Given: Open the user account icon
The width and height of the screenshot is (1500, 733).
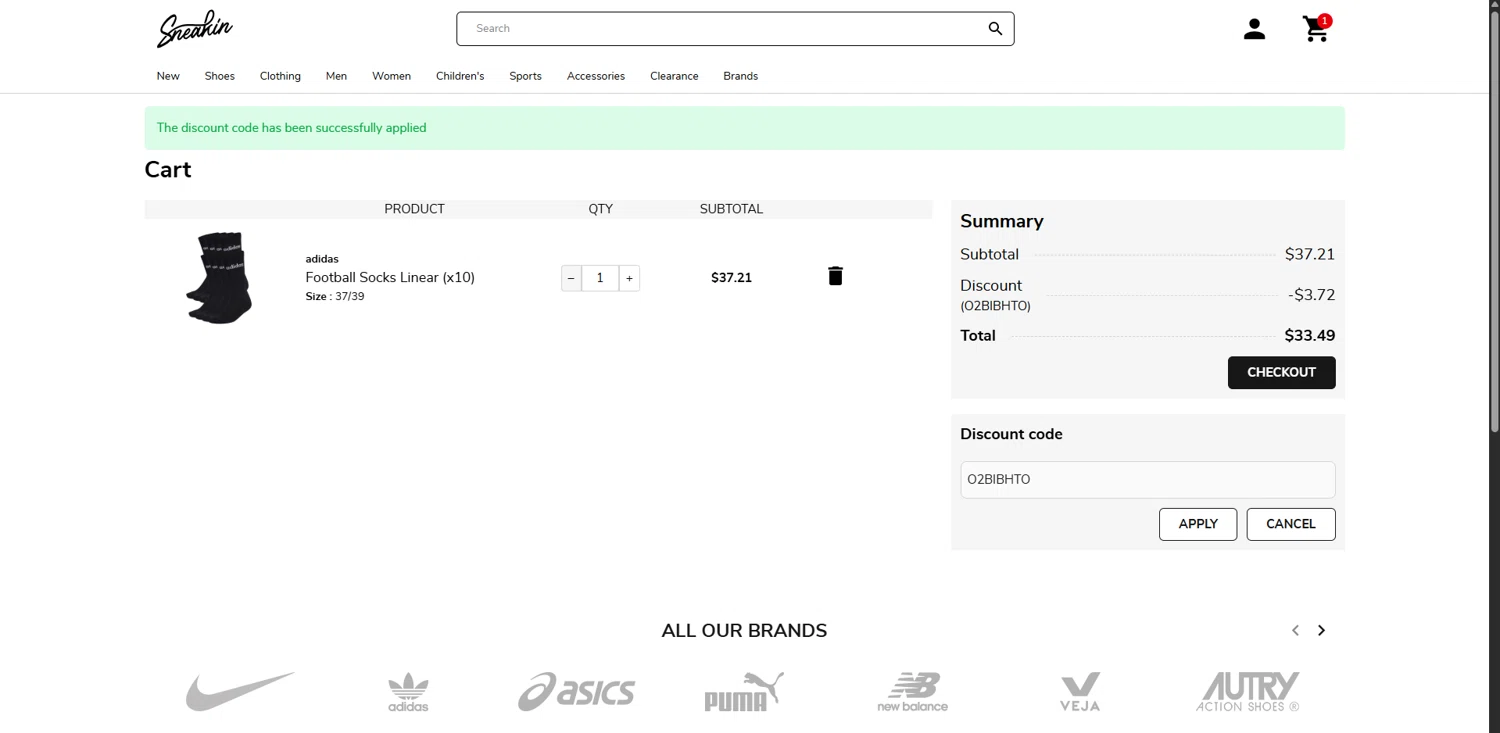Looking at the screenshot, I should click(x=1254, y=29).
